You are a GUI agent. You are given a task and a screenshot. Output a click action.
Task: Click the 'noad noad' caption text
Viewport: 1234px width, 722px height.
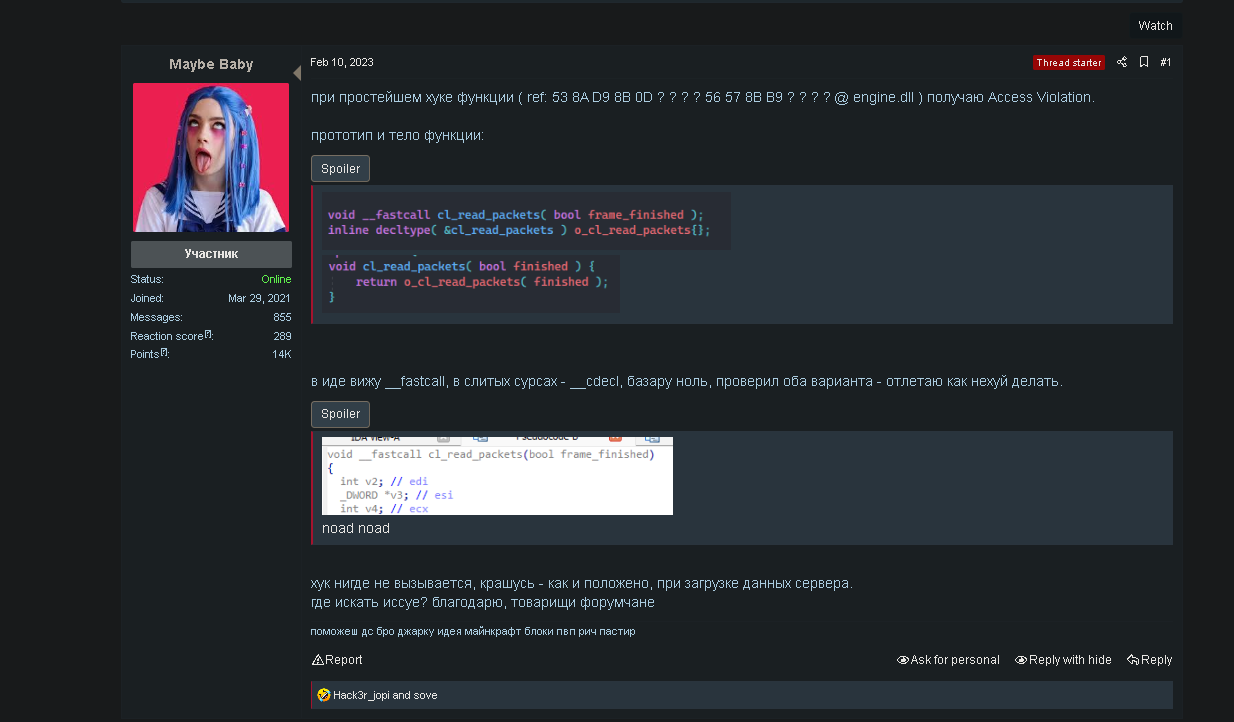click(x=356, y=528)
